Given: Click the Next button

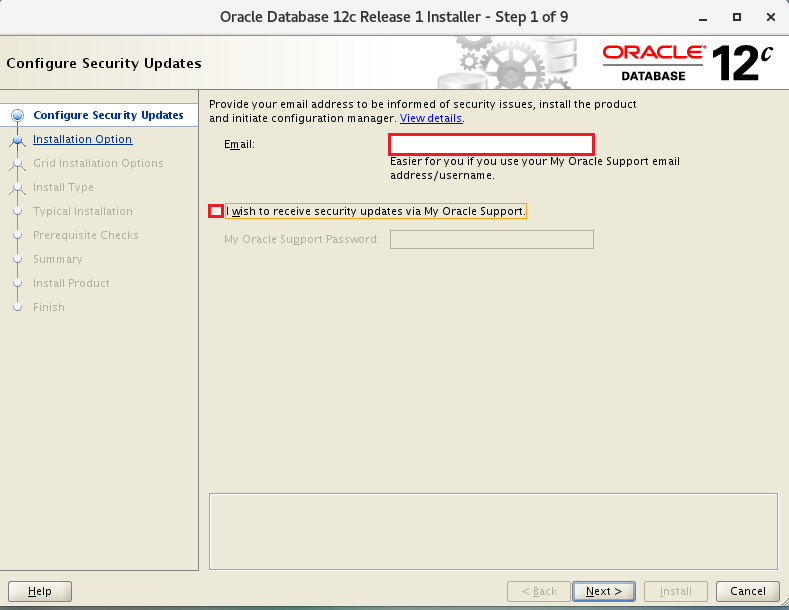Looking at the screenshot, I should click(604, 591).
